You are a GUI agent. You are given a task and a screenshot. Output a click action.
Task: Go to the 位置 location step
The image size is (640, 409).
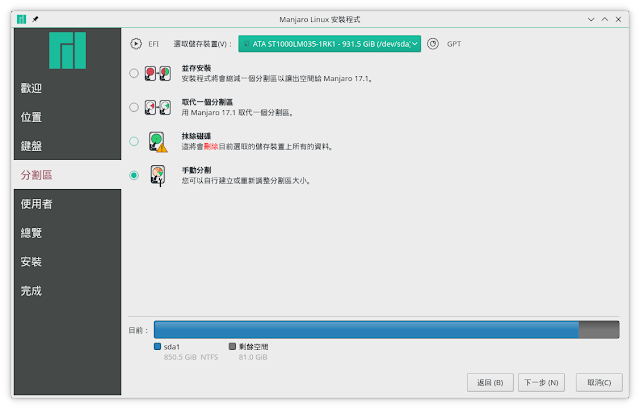coord(67,117)
